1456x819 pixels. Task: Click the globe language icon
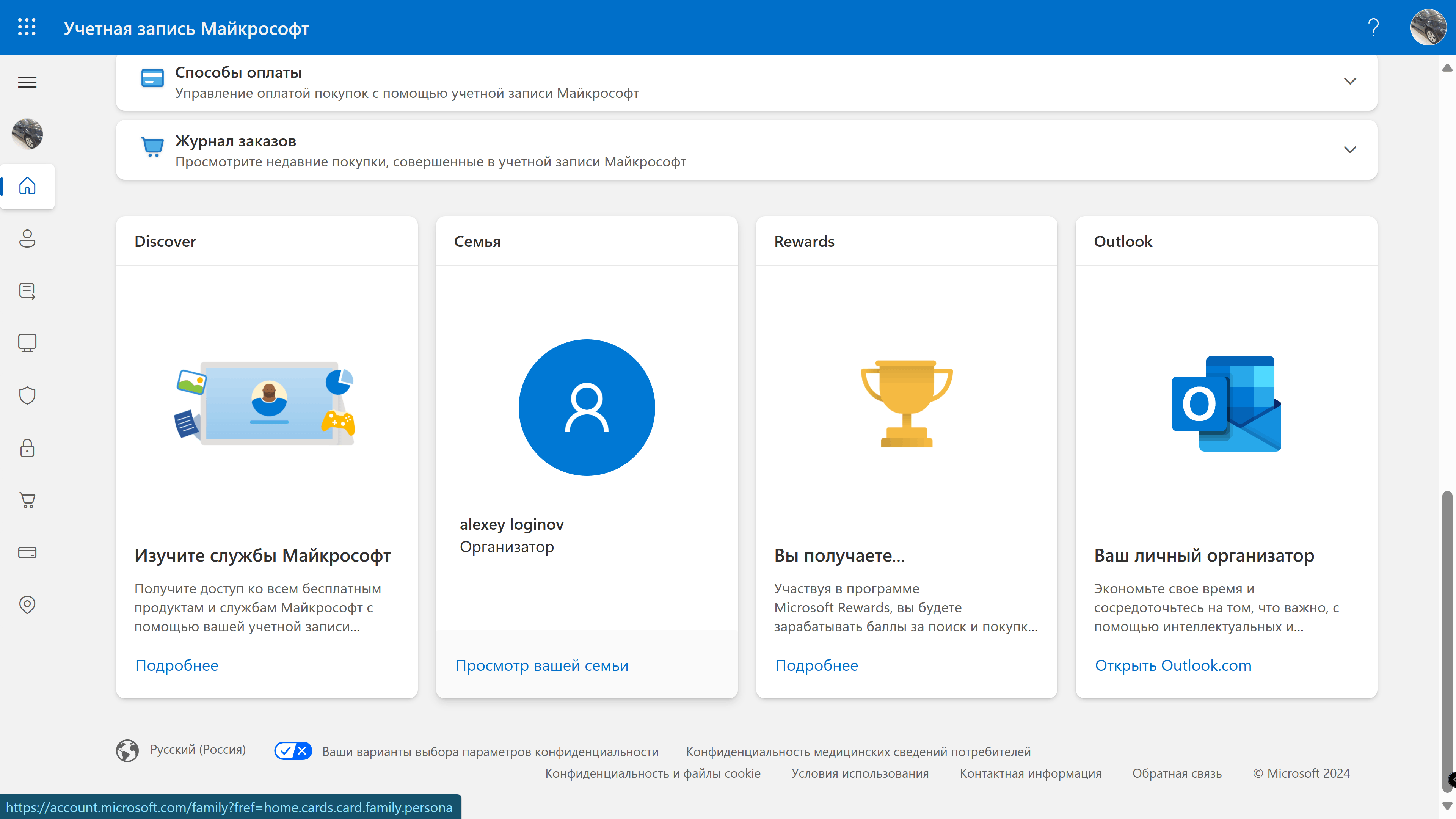[127, 751]
